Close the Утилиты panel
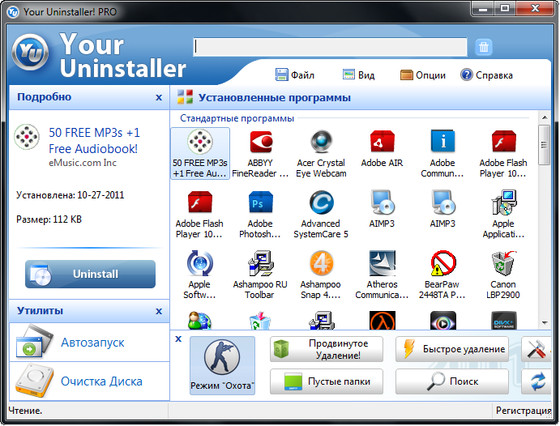The width and height of the screenshot is (560, 426). [x=159, y=311]
